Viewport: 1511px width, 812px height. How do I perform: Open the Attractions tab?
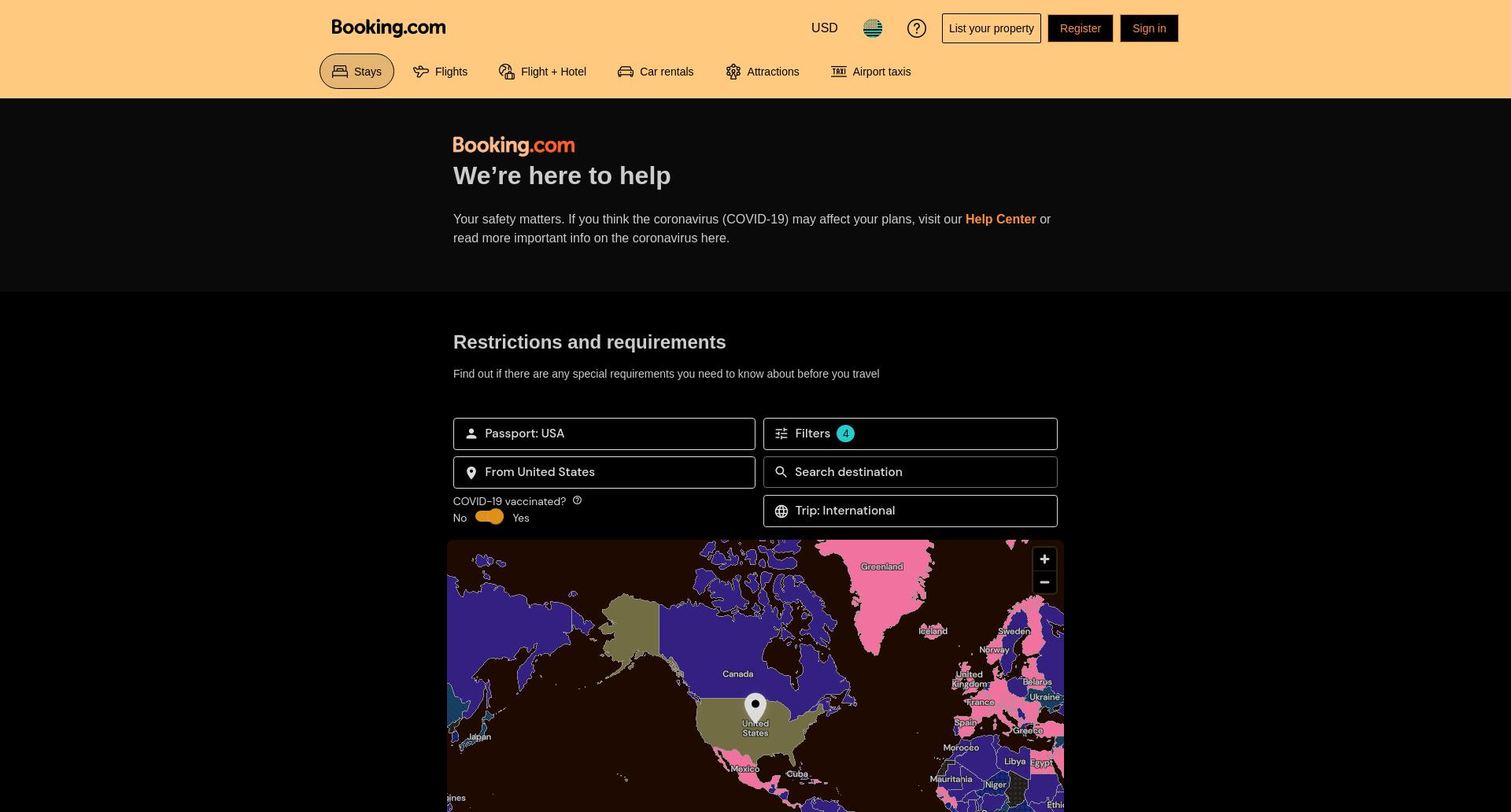pos(762,72)
